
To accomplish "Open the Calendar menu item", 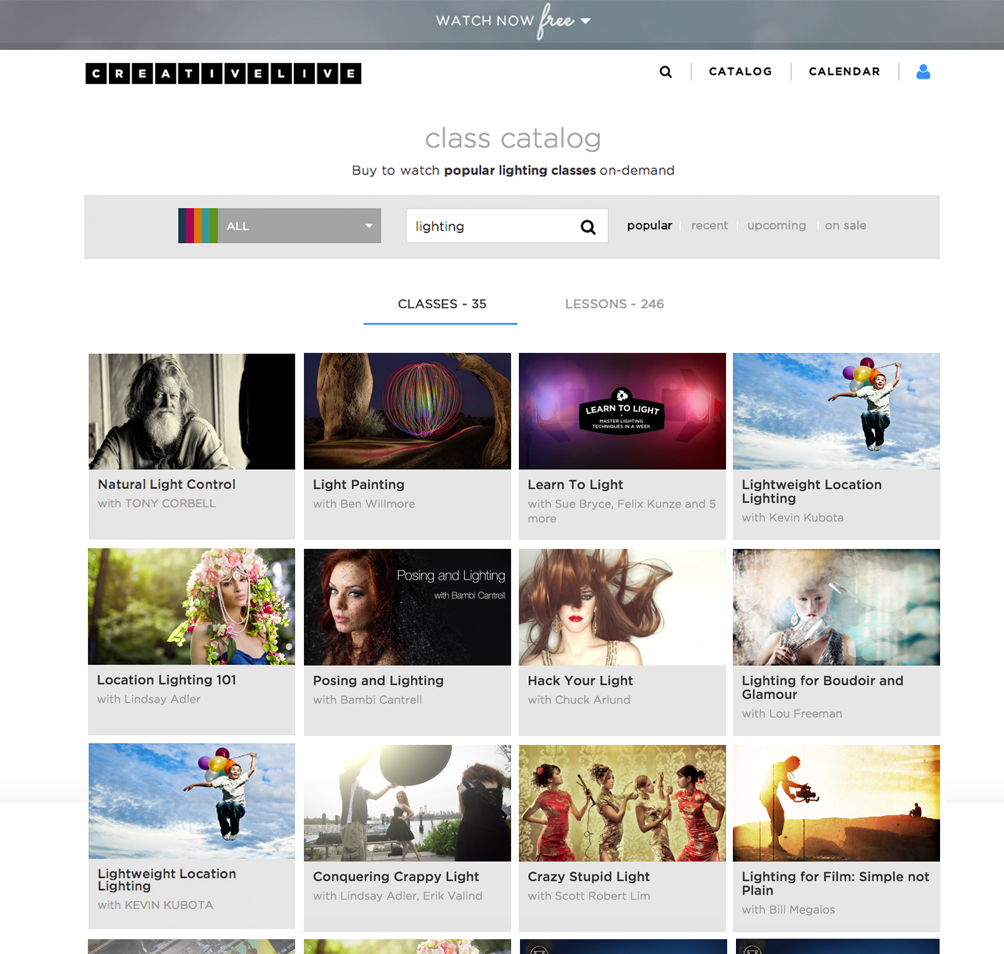I will [844, 72].
